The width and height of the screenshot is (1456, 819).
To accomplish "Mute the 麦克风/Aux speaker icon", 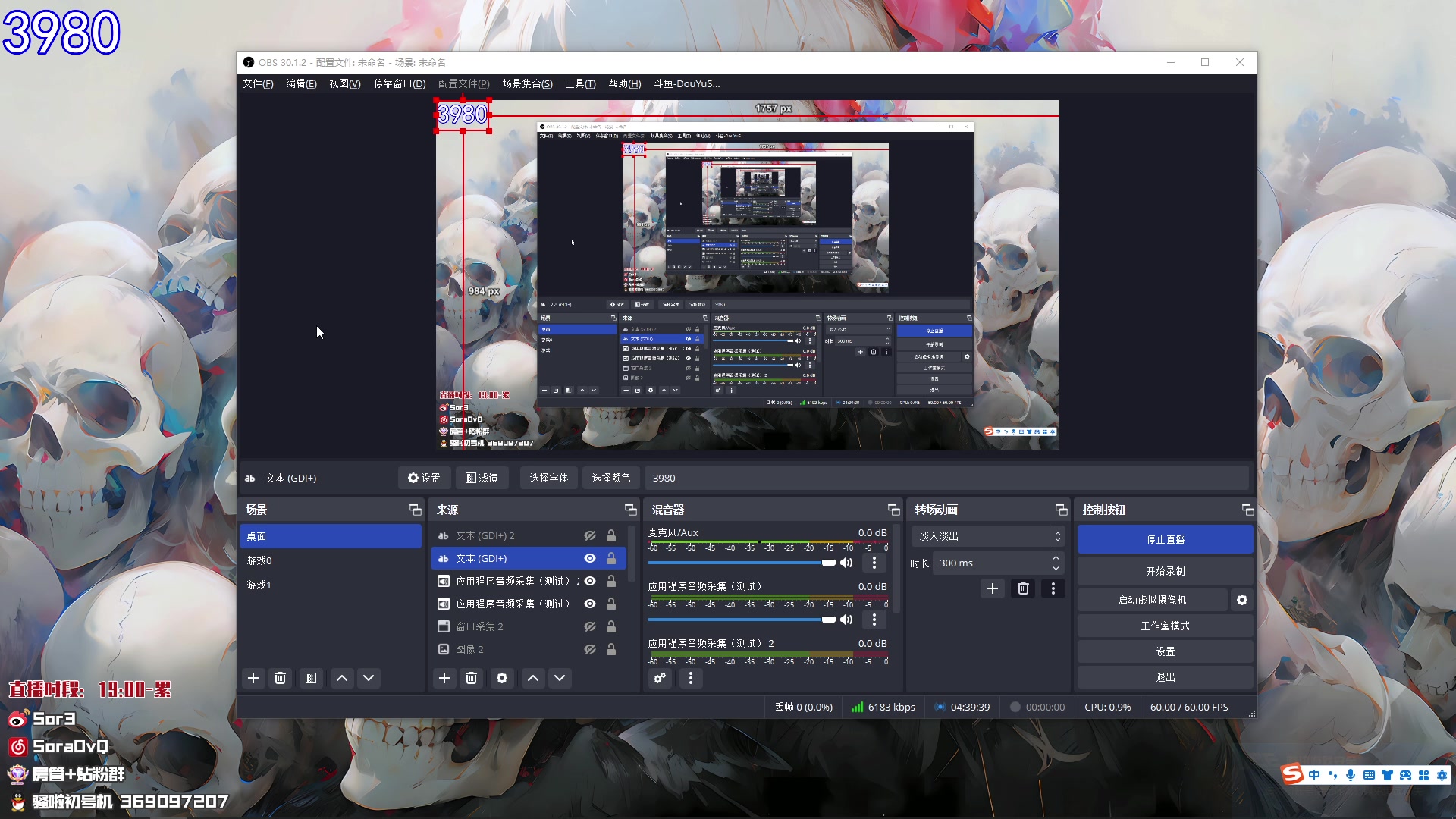I will tap(846, 563).
